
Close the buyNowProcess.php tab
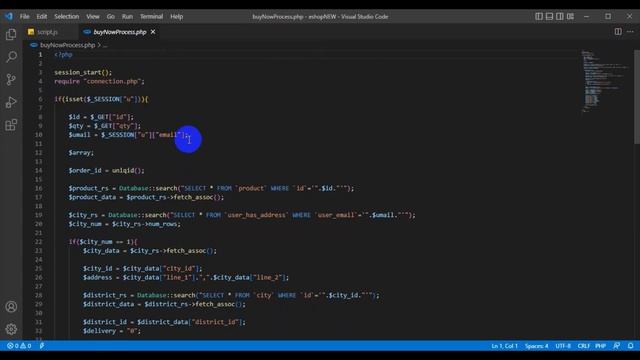(153, 32)
